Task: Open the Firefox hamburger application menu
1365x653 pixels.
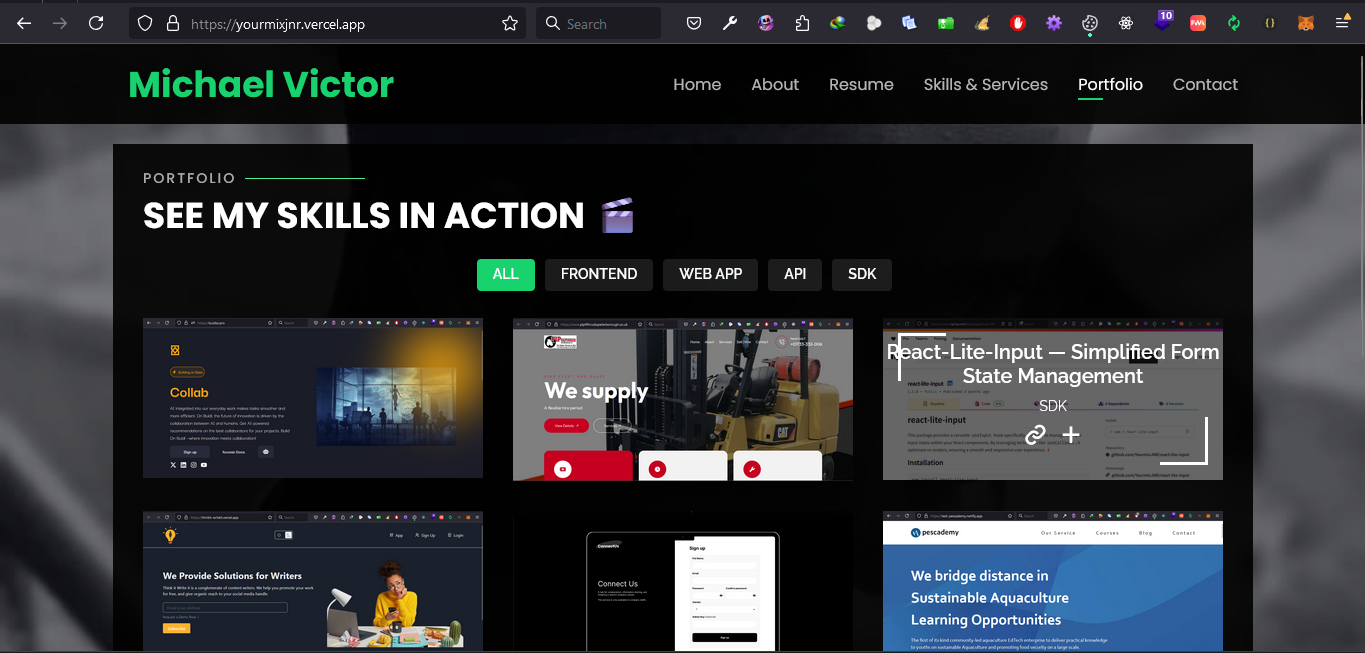Action: pyautogui.click(x=1342, y=23)
